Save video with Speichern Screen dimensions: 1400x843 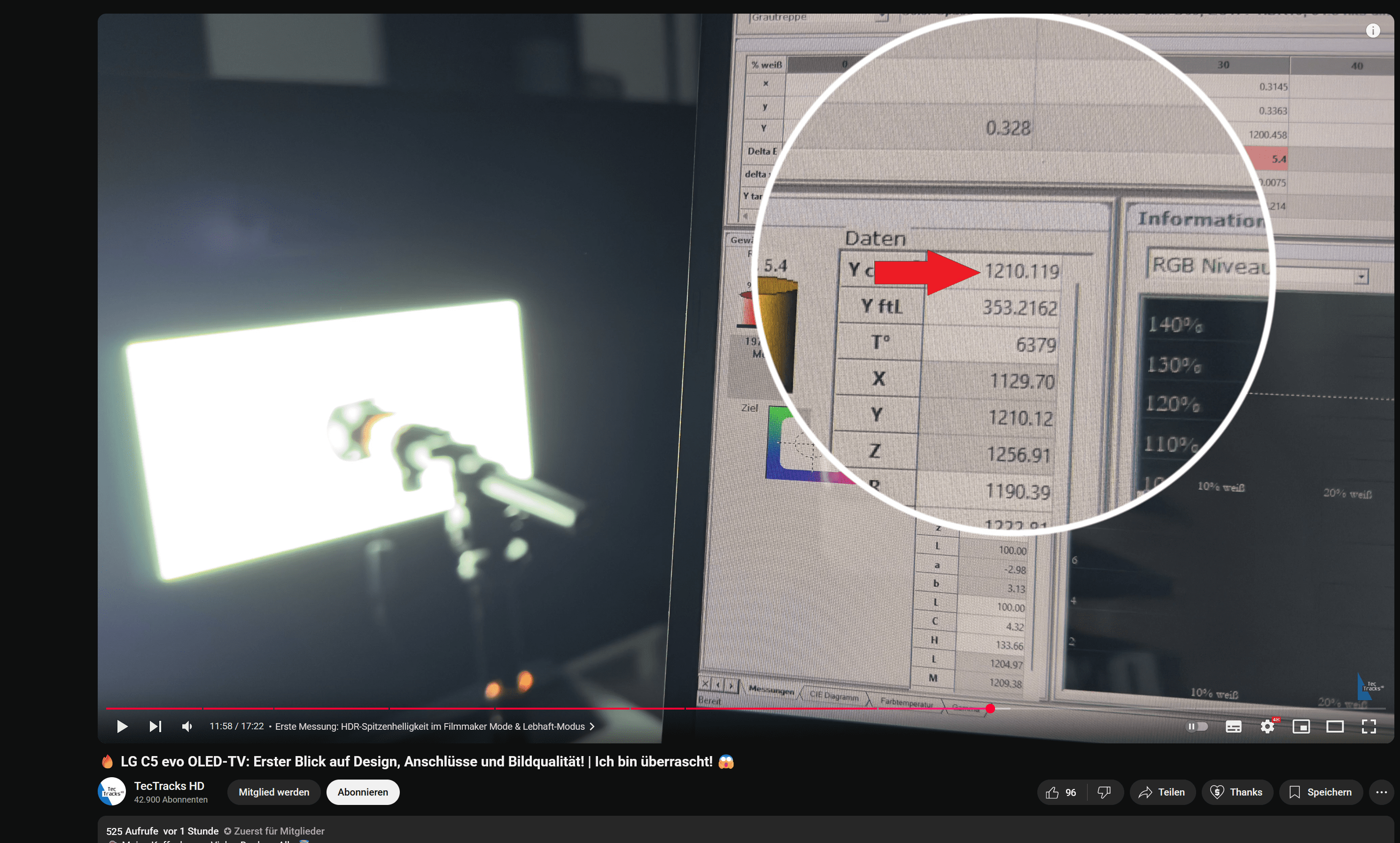(x=1320, y=792)
